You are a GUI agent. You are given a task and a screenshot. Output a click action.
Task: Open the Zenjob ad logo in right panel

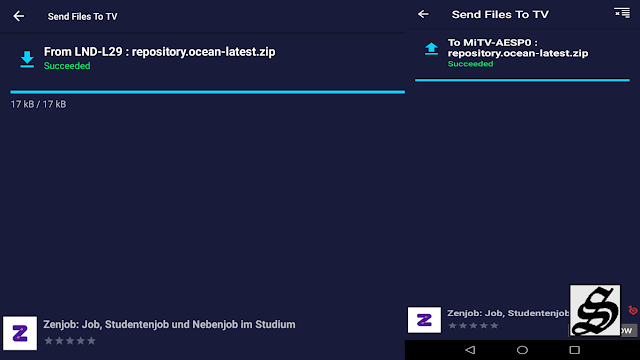424,320
